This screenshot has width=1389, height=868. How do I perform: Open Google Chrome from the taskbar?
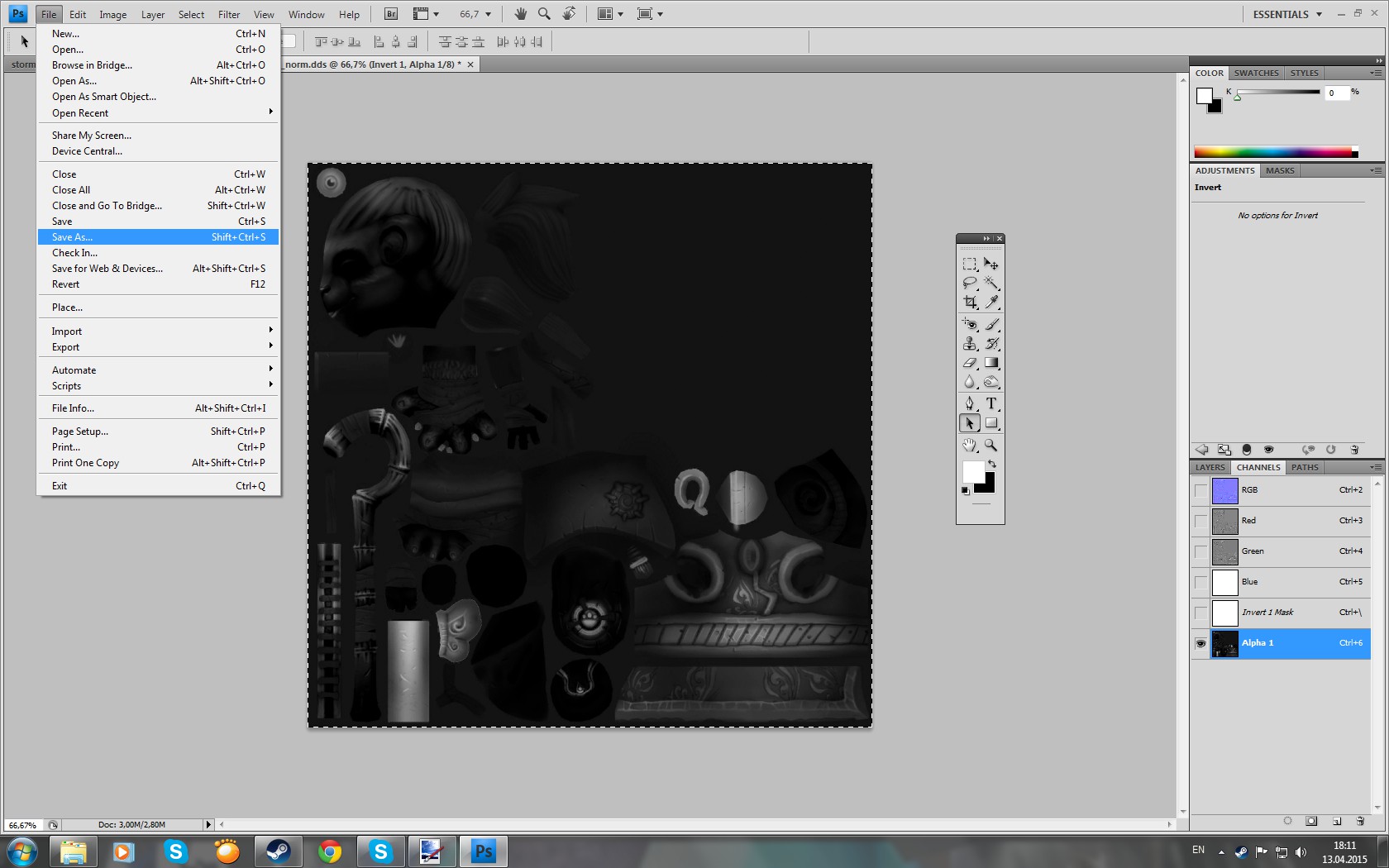329,851
